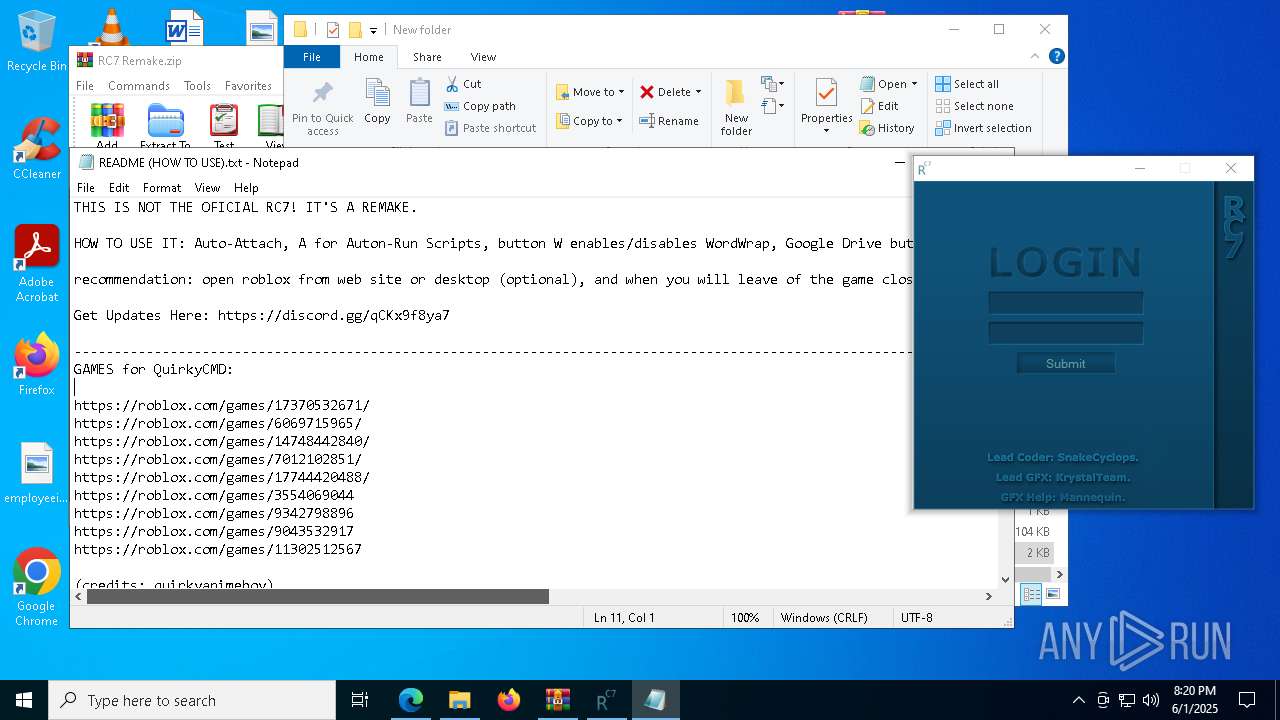Click the Submit button in RC7 login
The height and width of the screenshot is (720, 1280).
click(x=1065, y=363)
